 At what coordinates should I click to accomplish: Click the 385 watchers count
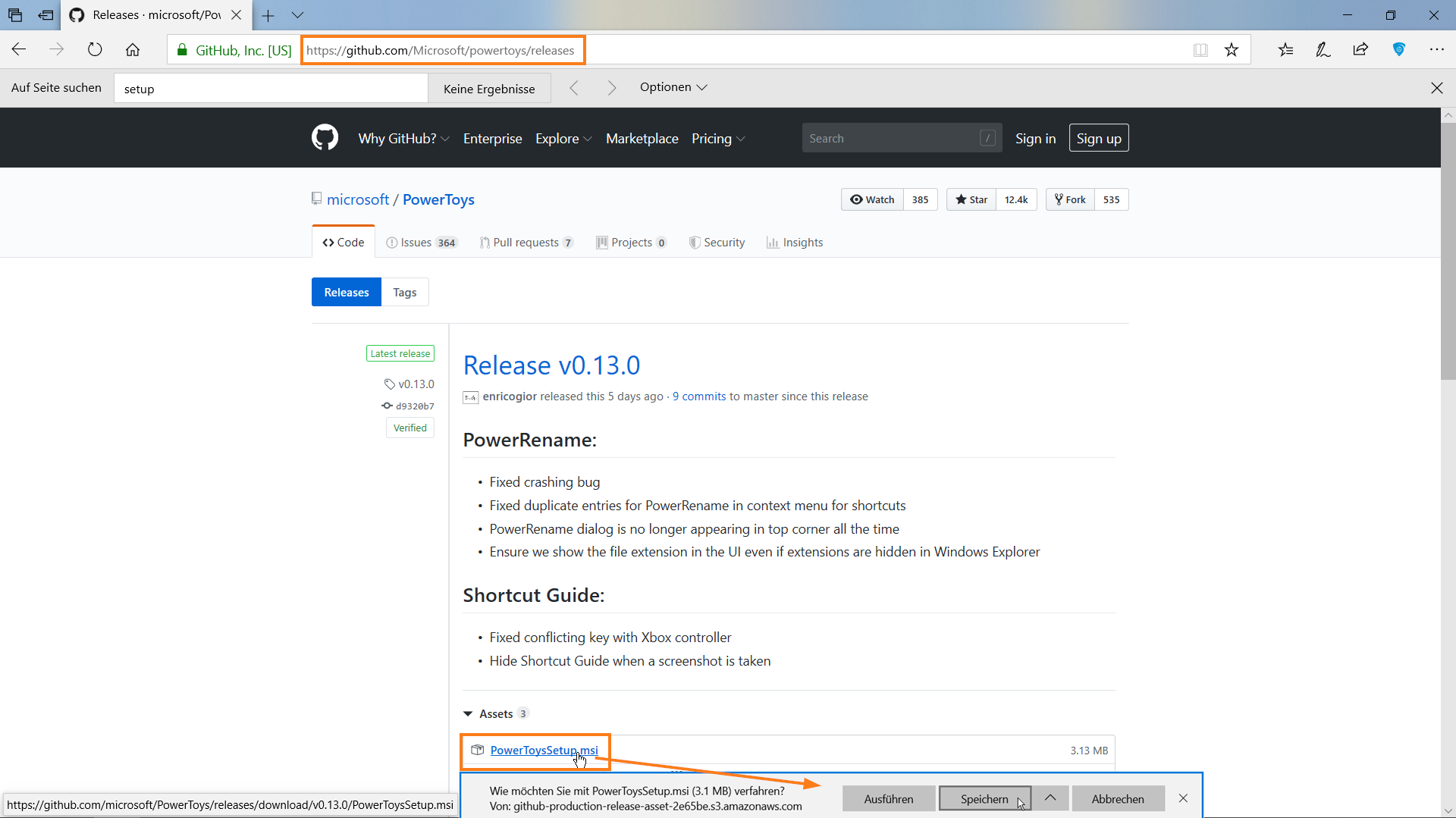pos(920,199)
